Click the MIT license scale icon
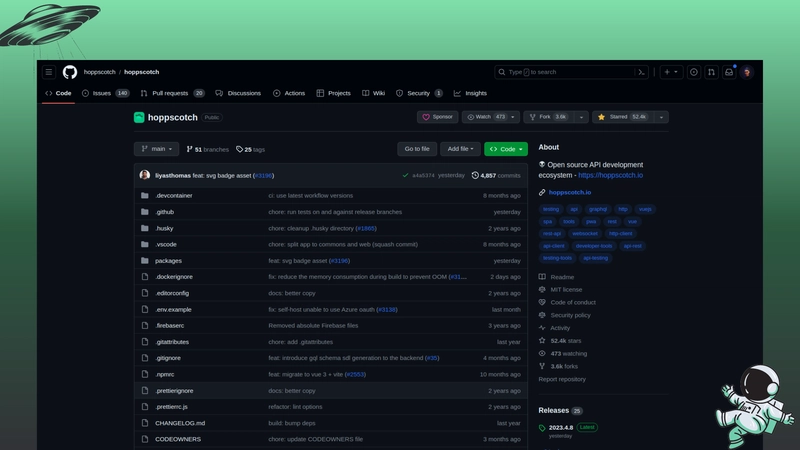The height and width of the screenshot is (450, 800). click(542, 289)
